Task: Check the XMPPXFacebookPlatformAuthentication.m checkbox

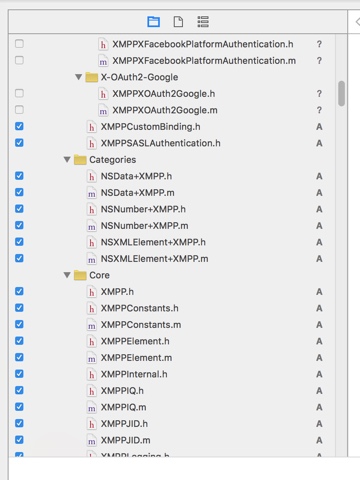Action: pos(19,60)
